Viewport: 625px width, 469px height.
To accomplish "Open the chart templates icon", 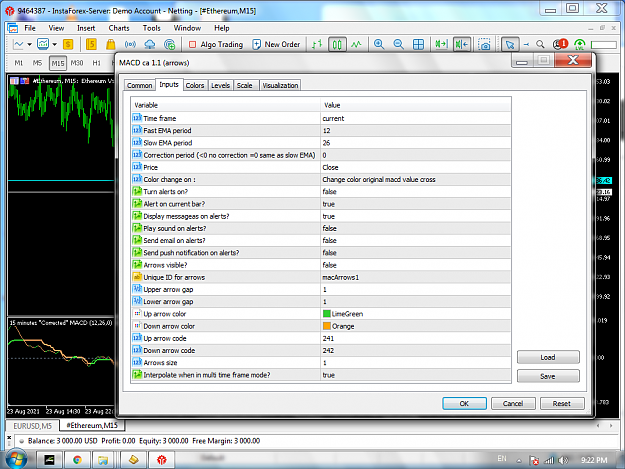I will point(43,44).
